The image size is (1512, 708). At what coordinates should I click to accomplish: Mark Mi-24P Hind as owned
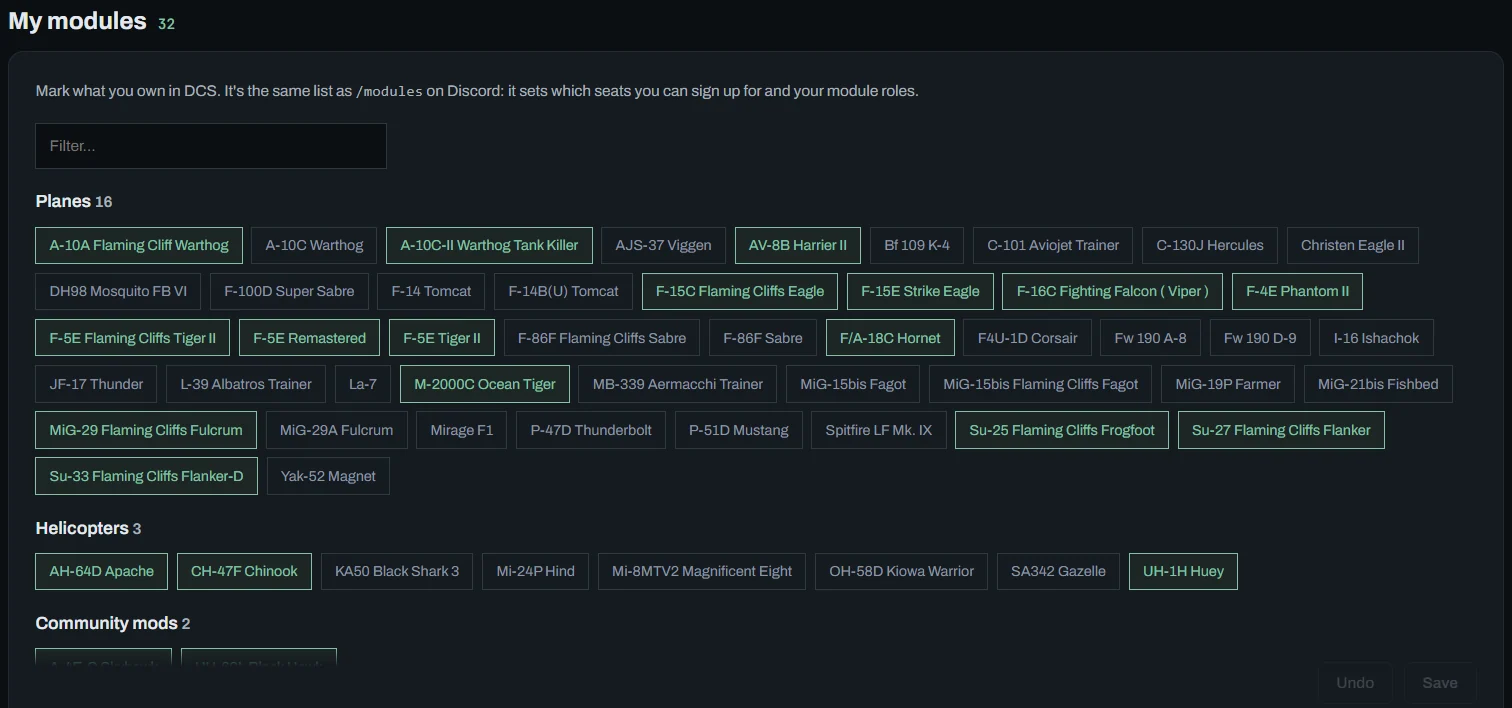535,571
